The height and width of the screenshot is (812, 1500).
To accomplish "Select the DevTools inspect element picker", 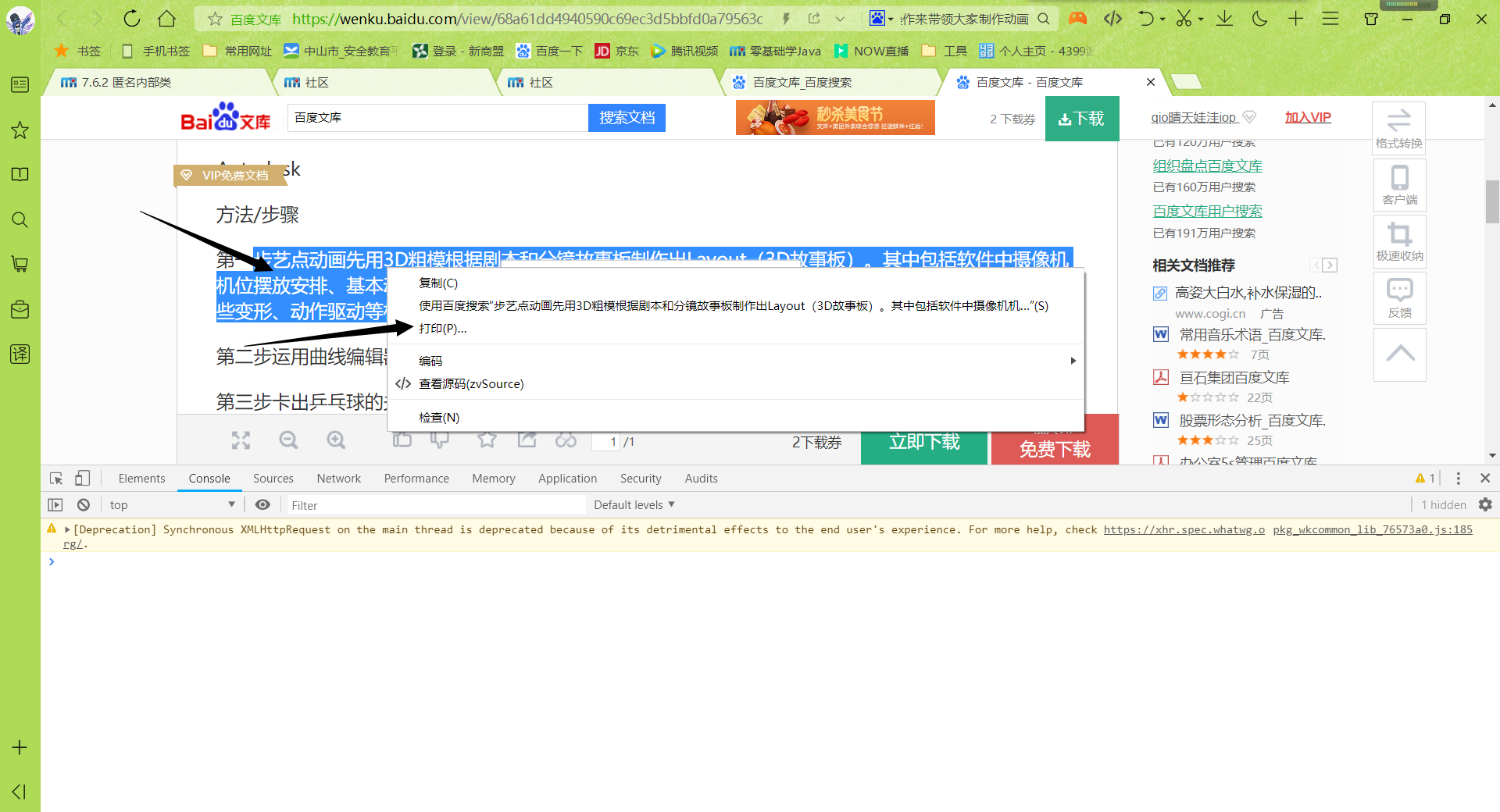I will click(56, 479).
